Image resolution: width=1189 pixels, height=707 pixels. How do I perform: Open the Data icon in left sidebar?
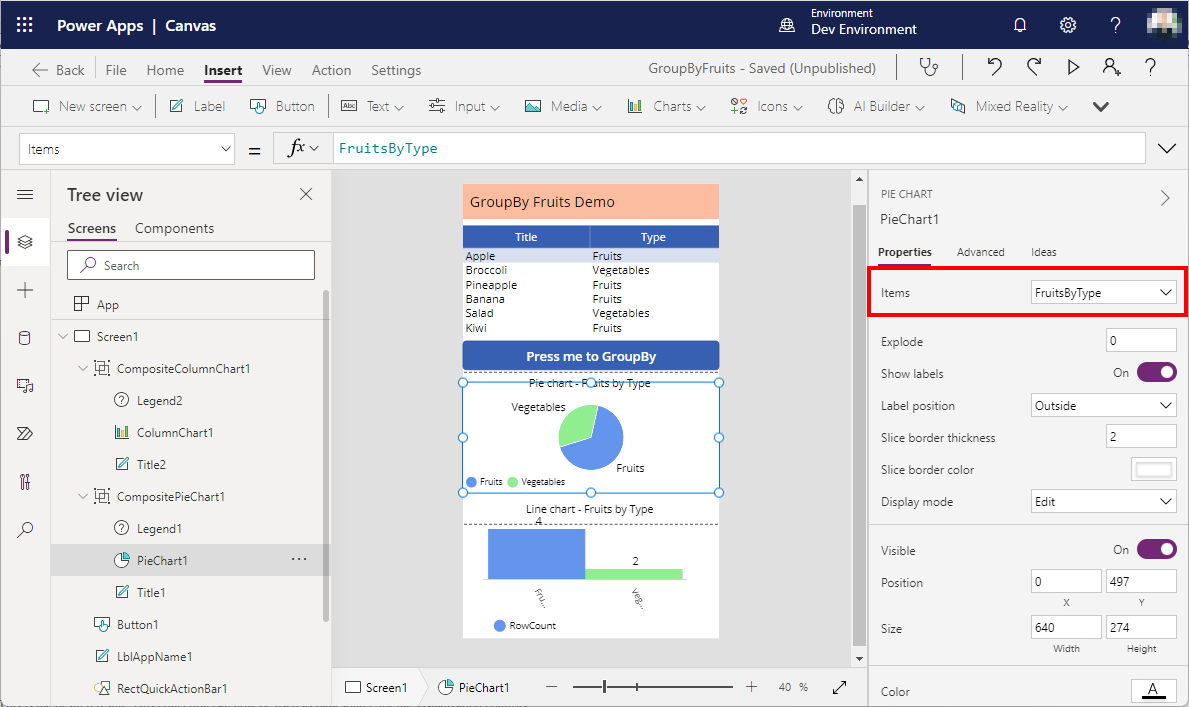[26, 338]
